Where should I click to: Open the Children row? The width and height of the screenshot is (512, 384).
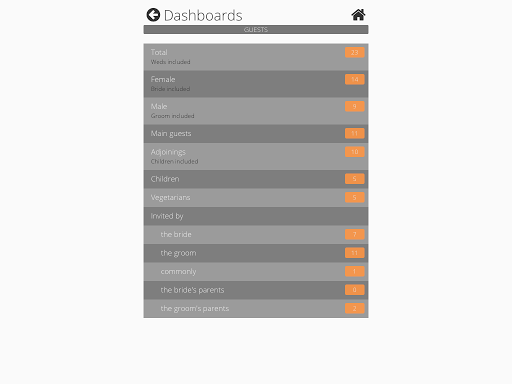256,179
